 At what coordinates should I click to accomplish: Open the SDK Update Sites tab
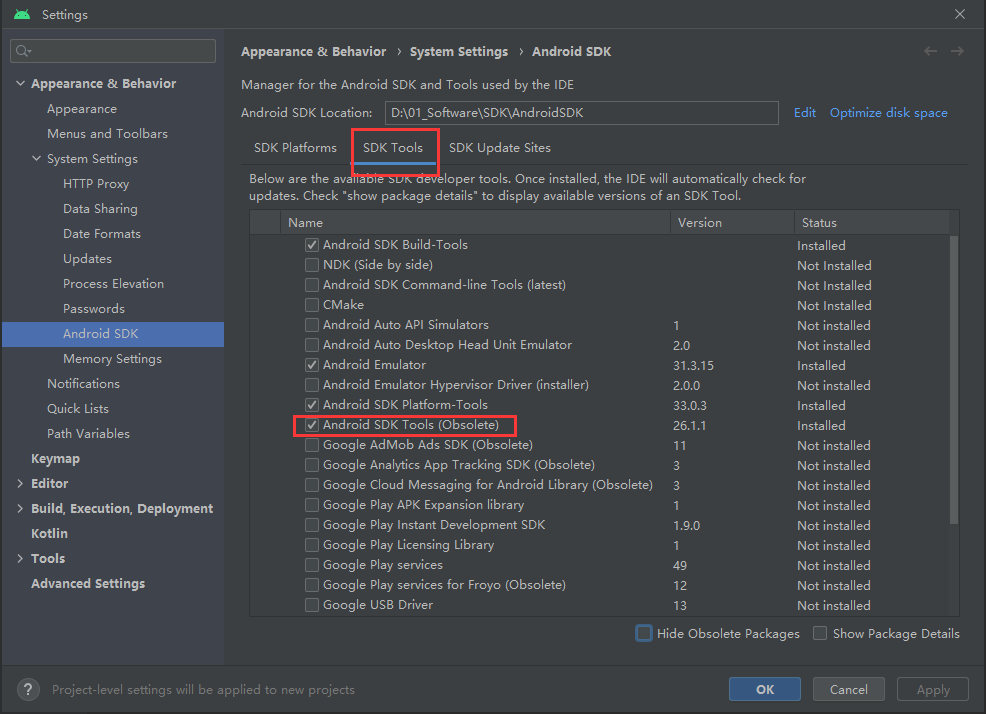[x=499, y=148]
